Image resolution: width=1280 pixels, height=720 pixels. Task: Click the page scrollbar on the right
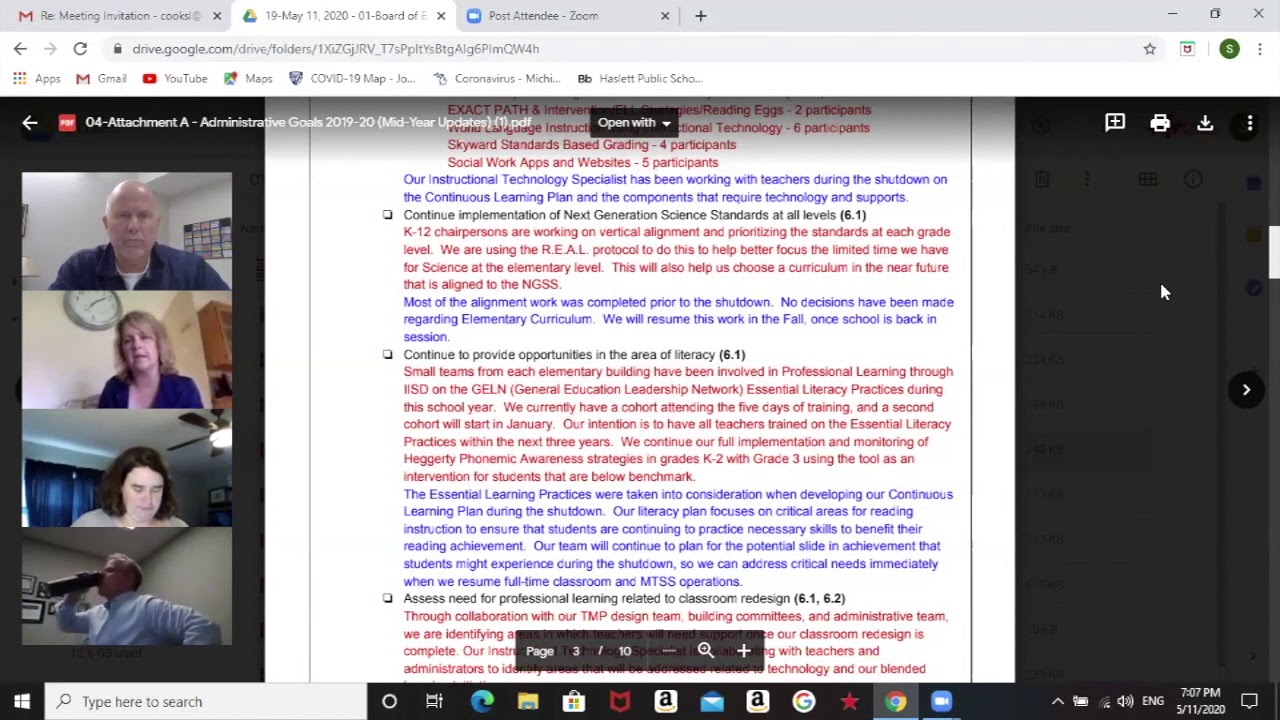tap(1274, 252)
